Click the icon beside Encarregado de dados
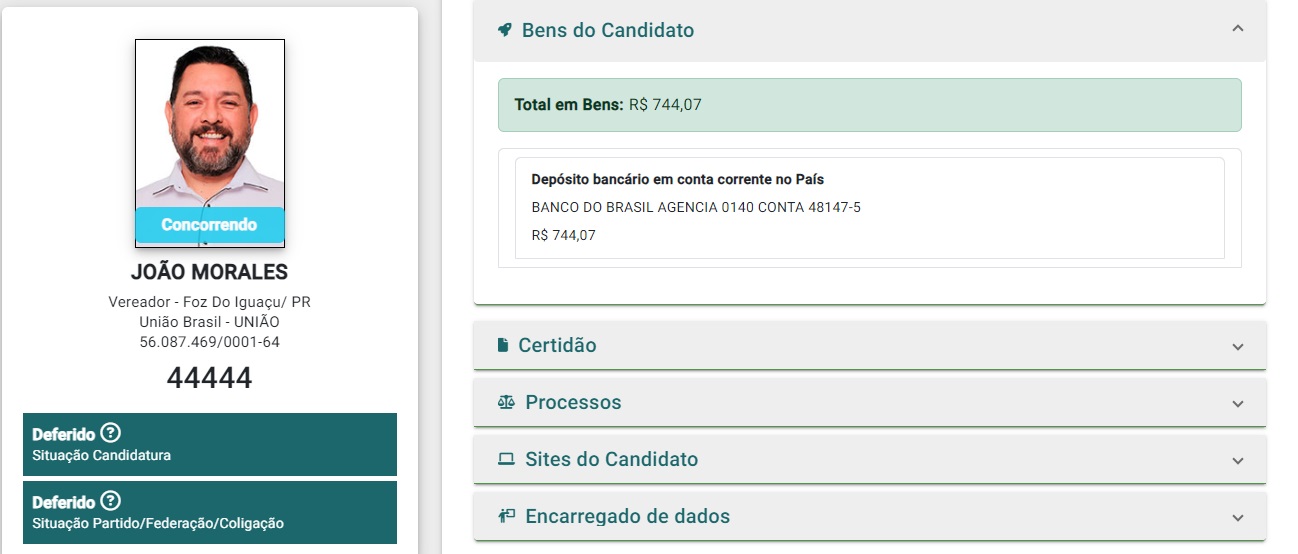The height and width of the screenshot is (554, 1298). coord(506,516)
